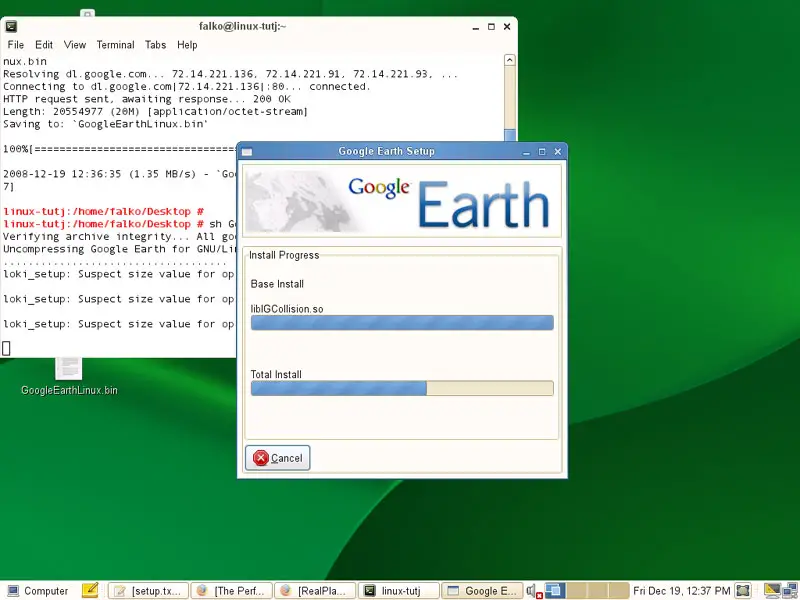Click the terminal window menu icon in title bar
Viewport: 800px width, 600px height.
click(x=11, y=27)
